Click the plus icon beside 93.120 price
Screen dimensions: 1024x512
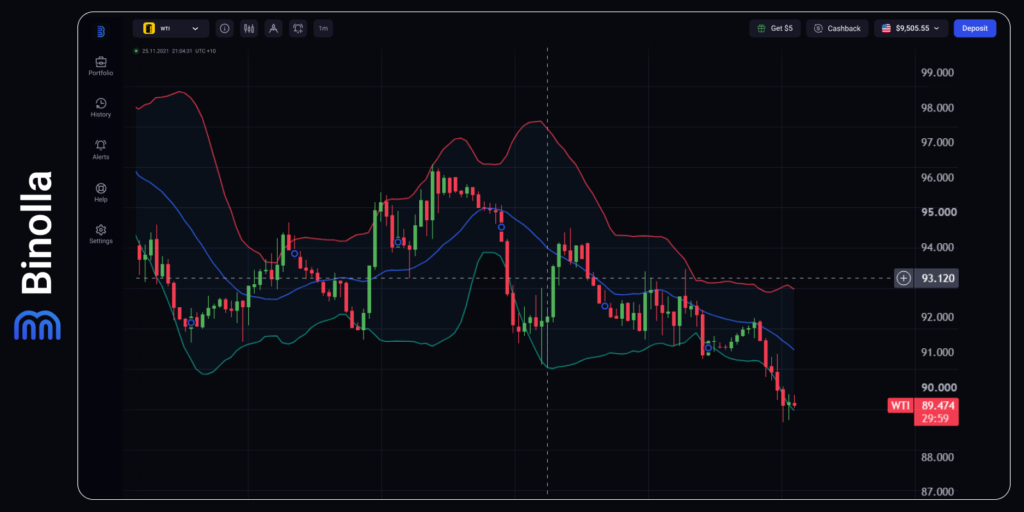tap(903, 278)
